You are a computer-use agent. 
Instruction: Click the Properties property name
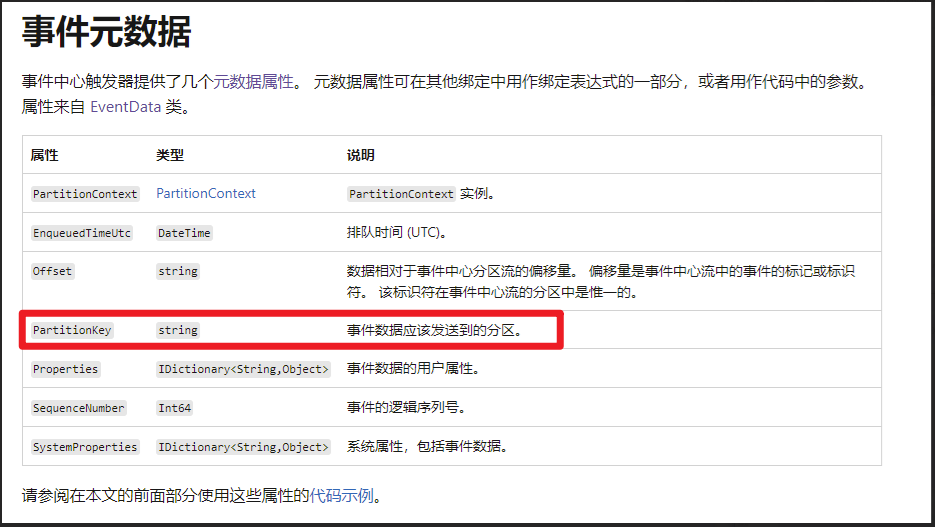tap(65, 369)
